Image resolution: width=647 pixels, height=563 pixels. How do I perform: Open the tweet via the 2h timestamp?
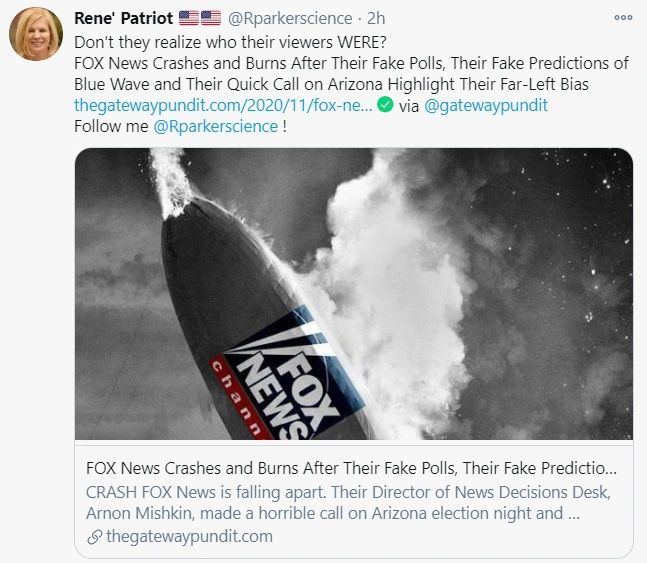pos(376,18)
